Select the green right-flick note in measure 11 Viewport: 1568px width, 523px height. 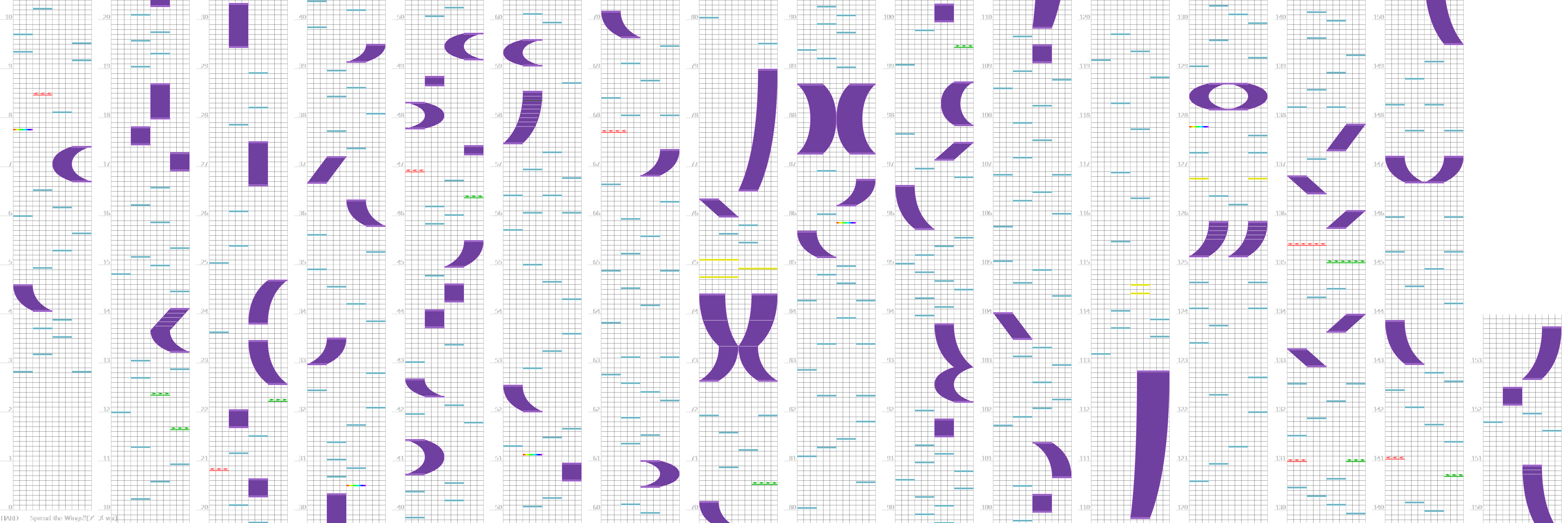pos(180,429)
